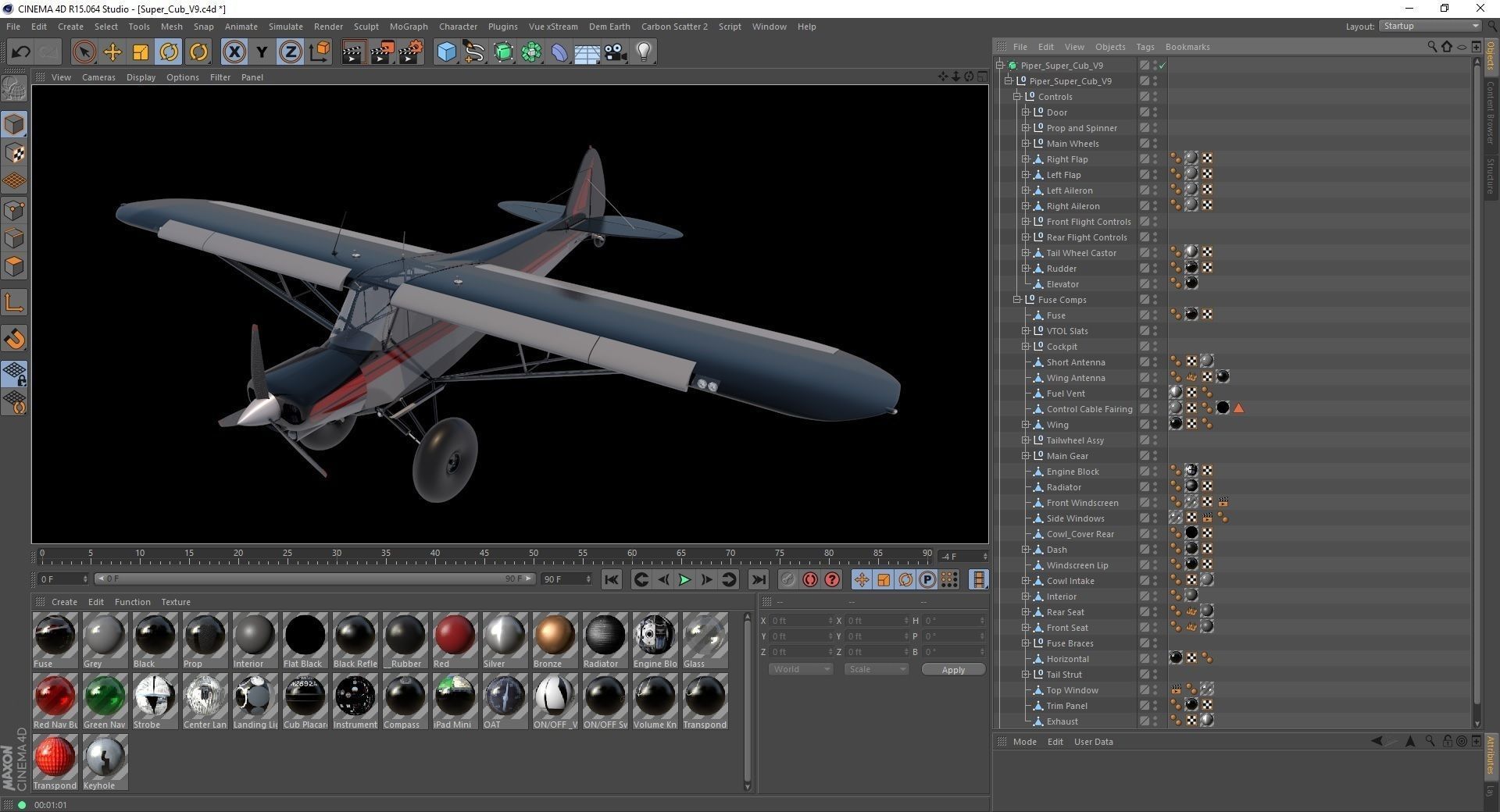The width and height of the screenshot is (1500, 812).
Task: Play the animation forwards
Action: tap(684, 579)
